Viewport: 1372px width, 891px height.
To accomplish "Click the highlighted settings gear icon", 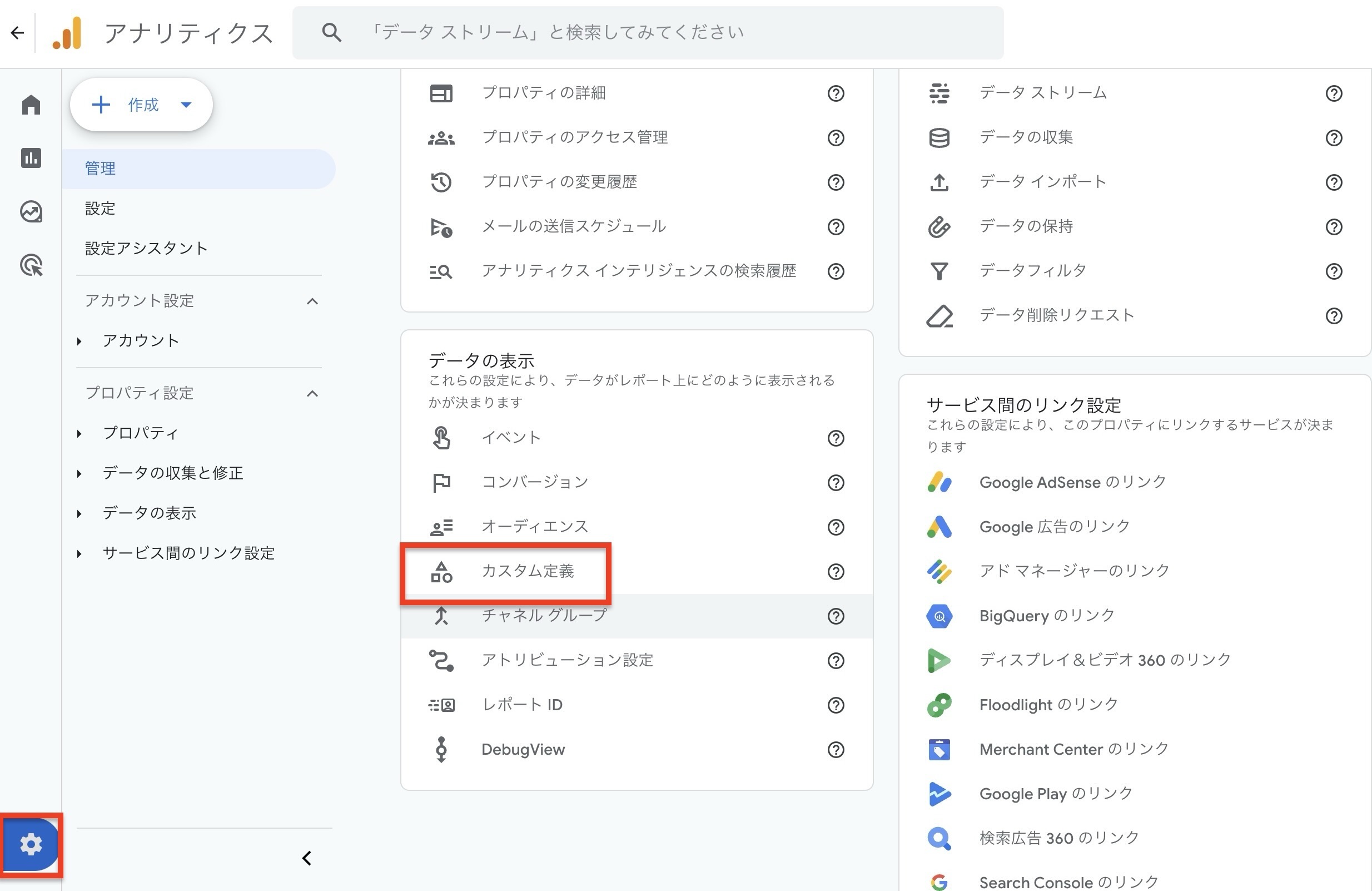I will tap(30, 844).
